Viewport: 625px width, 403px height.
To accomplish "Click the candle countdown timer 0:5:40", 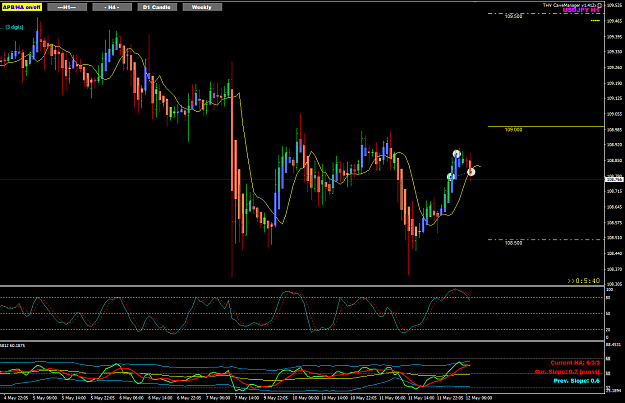I will (x=584, y=281).
